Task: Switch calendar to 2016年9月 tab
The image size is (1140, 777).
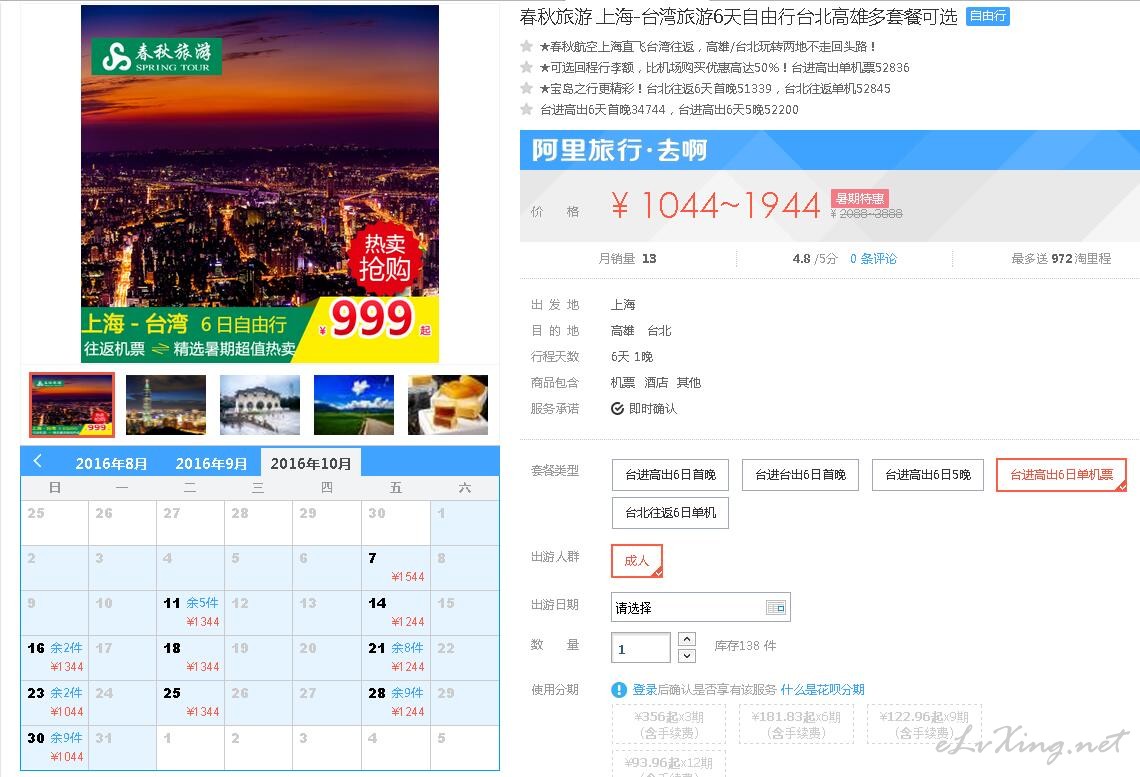Action: click(211, 463)
